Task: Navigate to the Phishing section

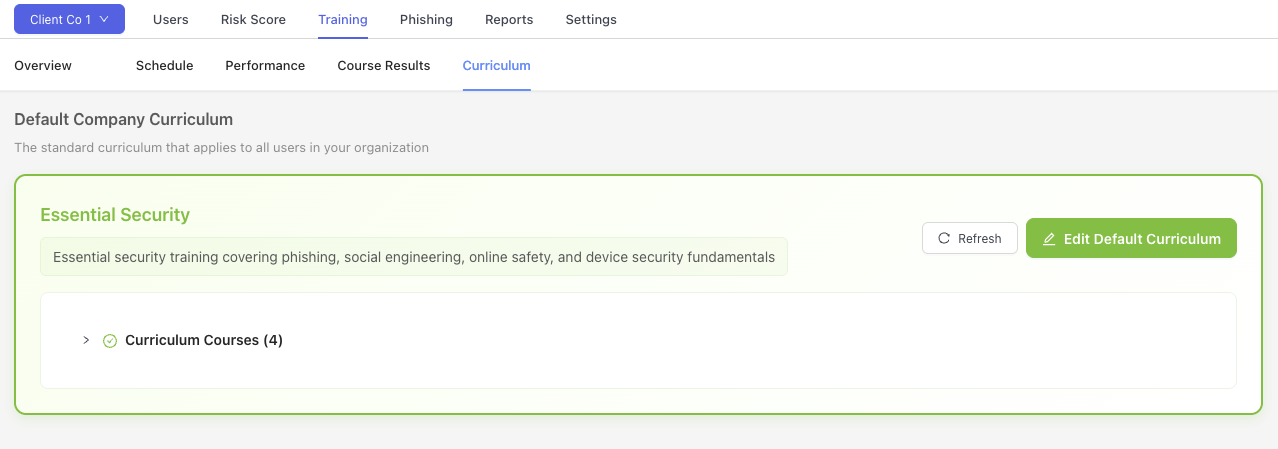Action: (426, 19)
